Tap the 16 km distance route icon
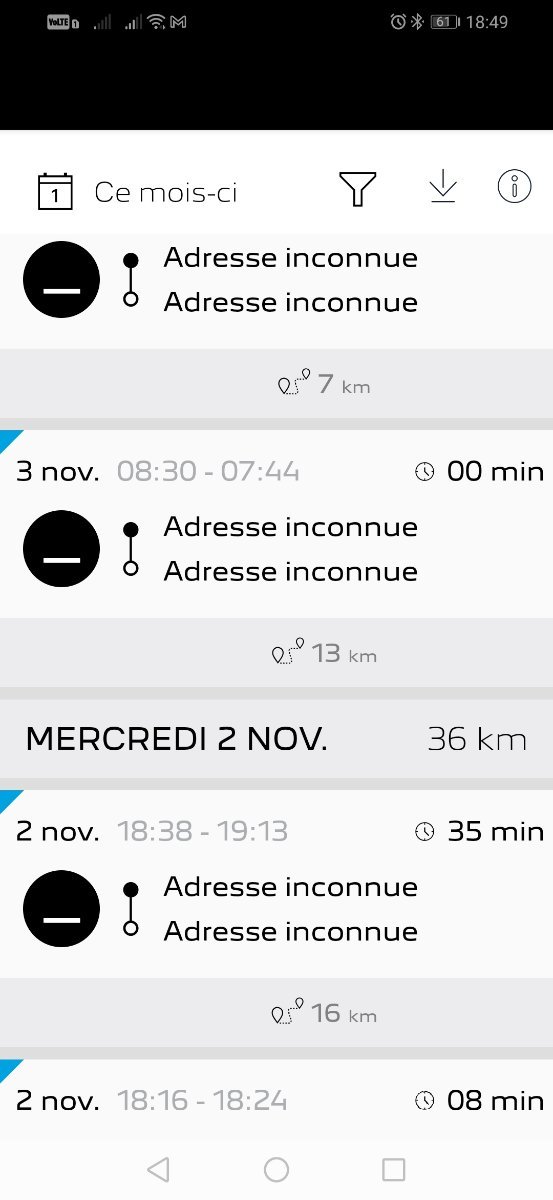The width and height of the screenshot is (553, 1200). click(289, 1014)
